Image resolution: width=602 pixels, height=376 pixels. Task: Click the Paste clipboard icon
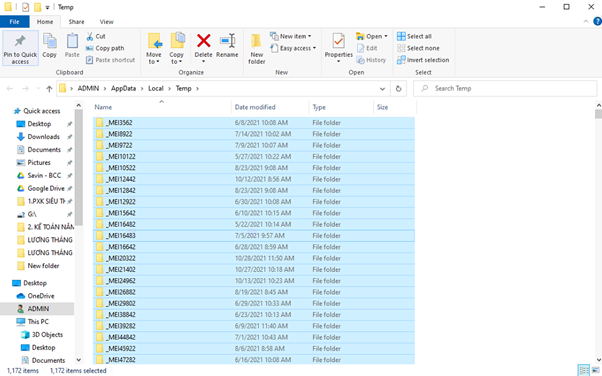pyautogui.click(x=72, y=41)
